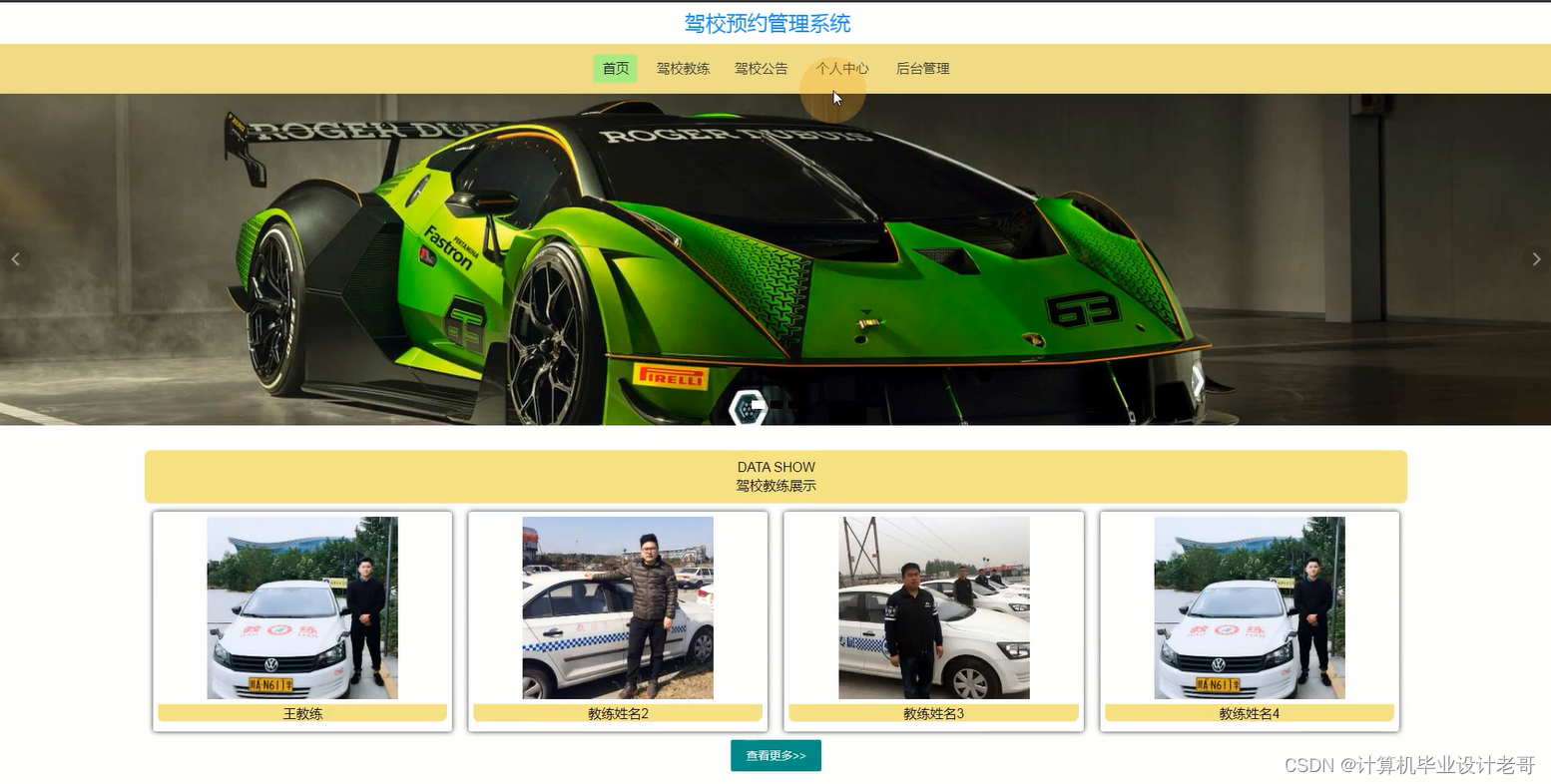Open the 个人中心 navigation item
This screenshot has width=1551, height=784.
[842, 69]
